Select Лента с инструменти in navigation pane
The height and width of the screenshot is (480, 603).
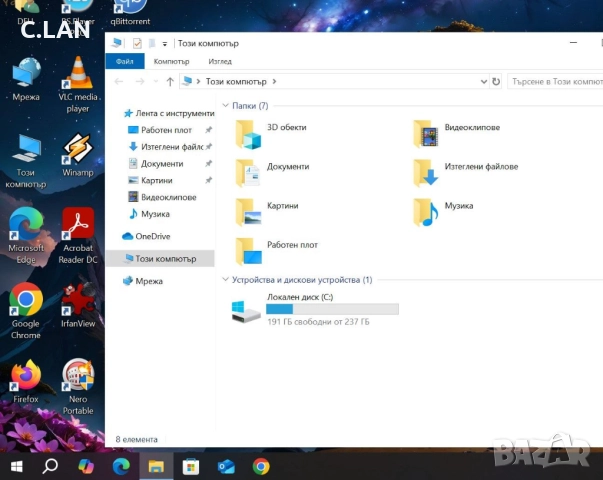(x=169, y=113)
